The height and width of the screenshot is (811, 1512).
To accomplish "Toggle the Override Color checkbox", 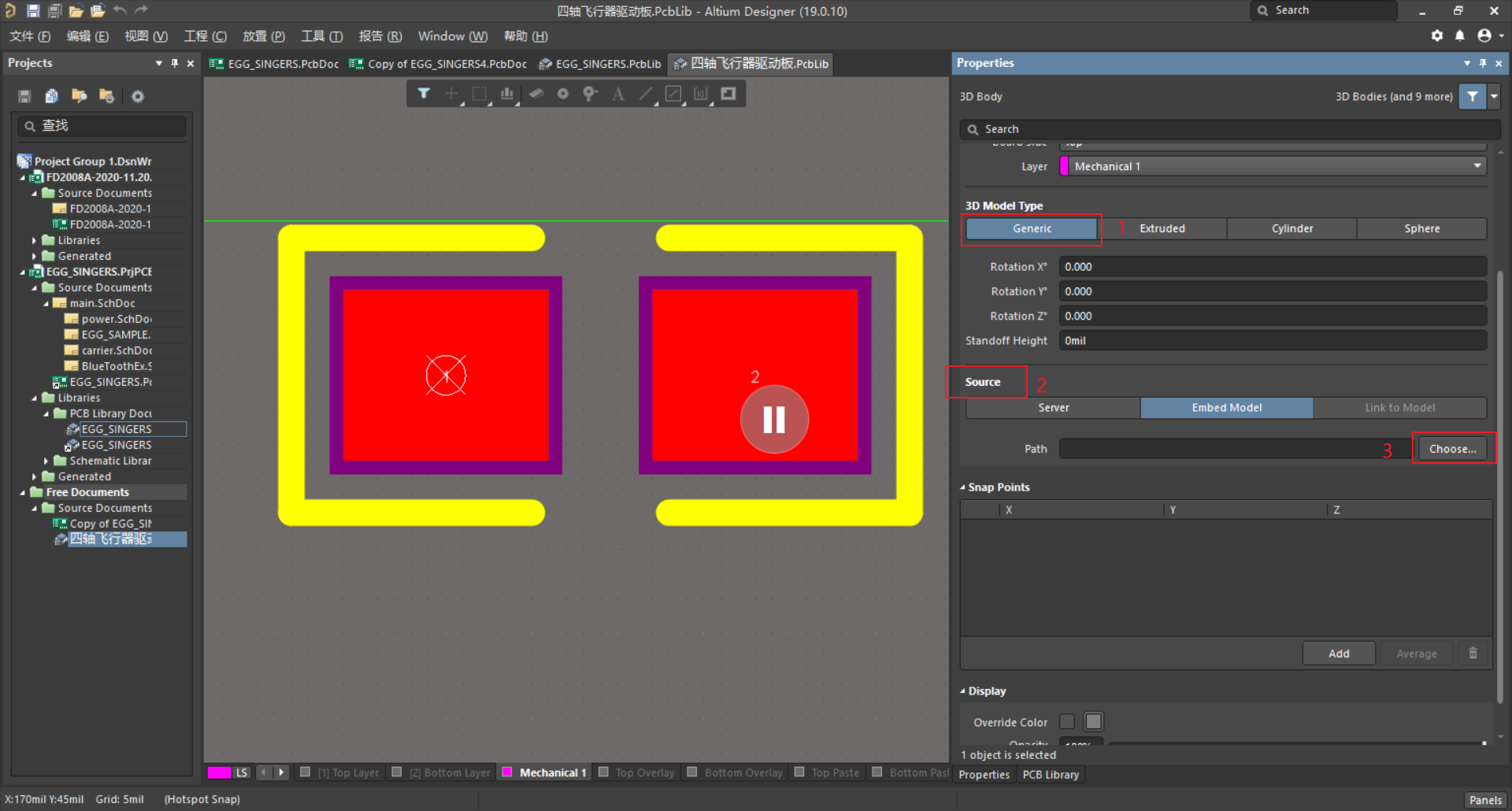I will (1067, 721).
